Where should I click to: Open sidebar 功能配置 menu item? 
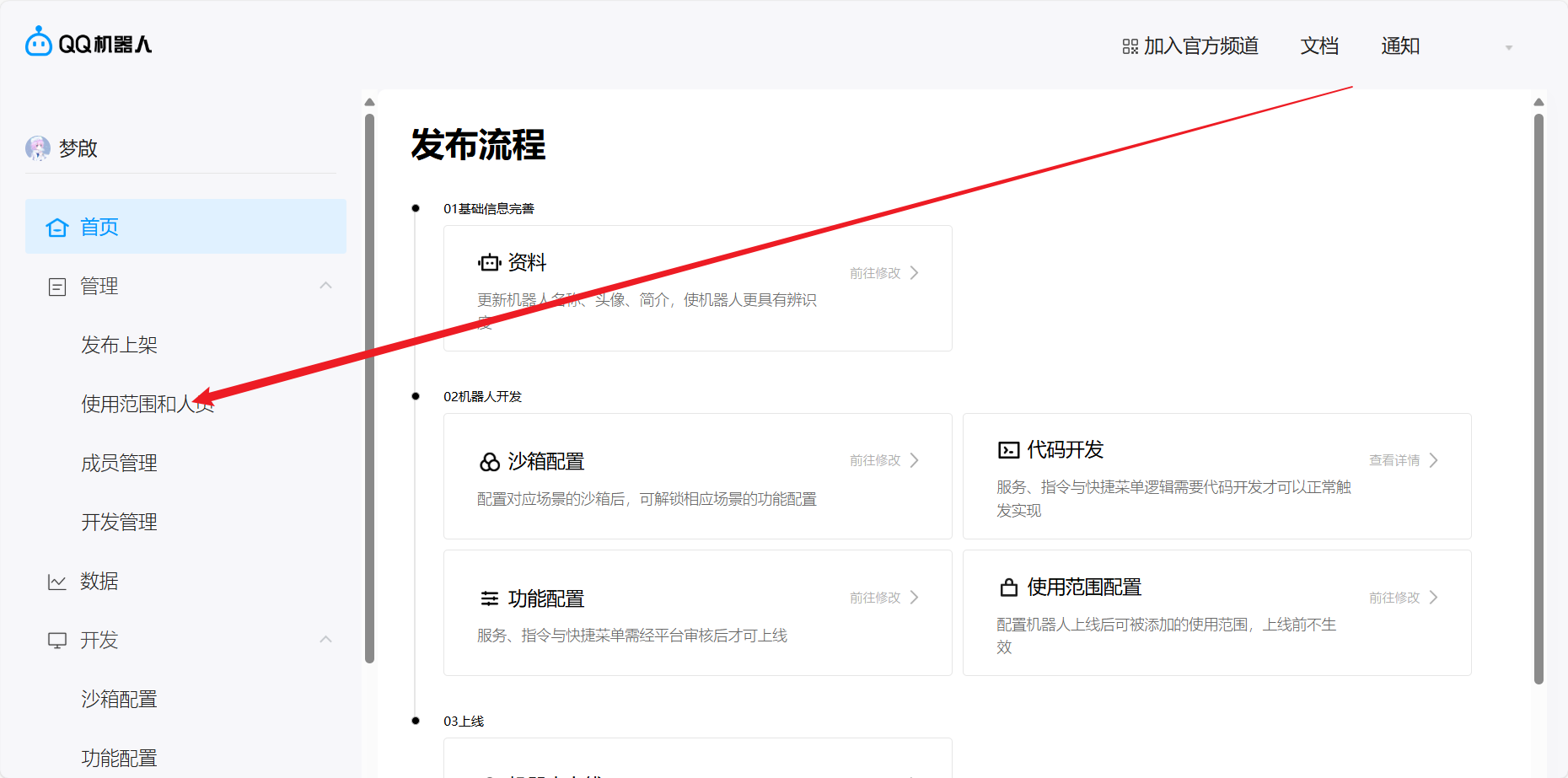tap(119, 759)
